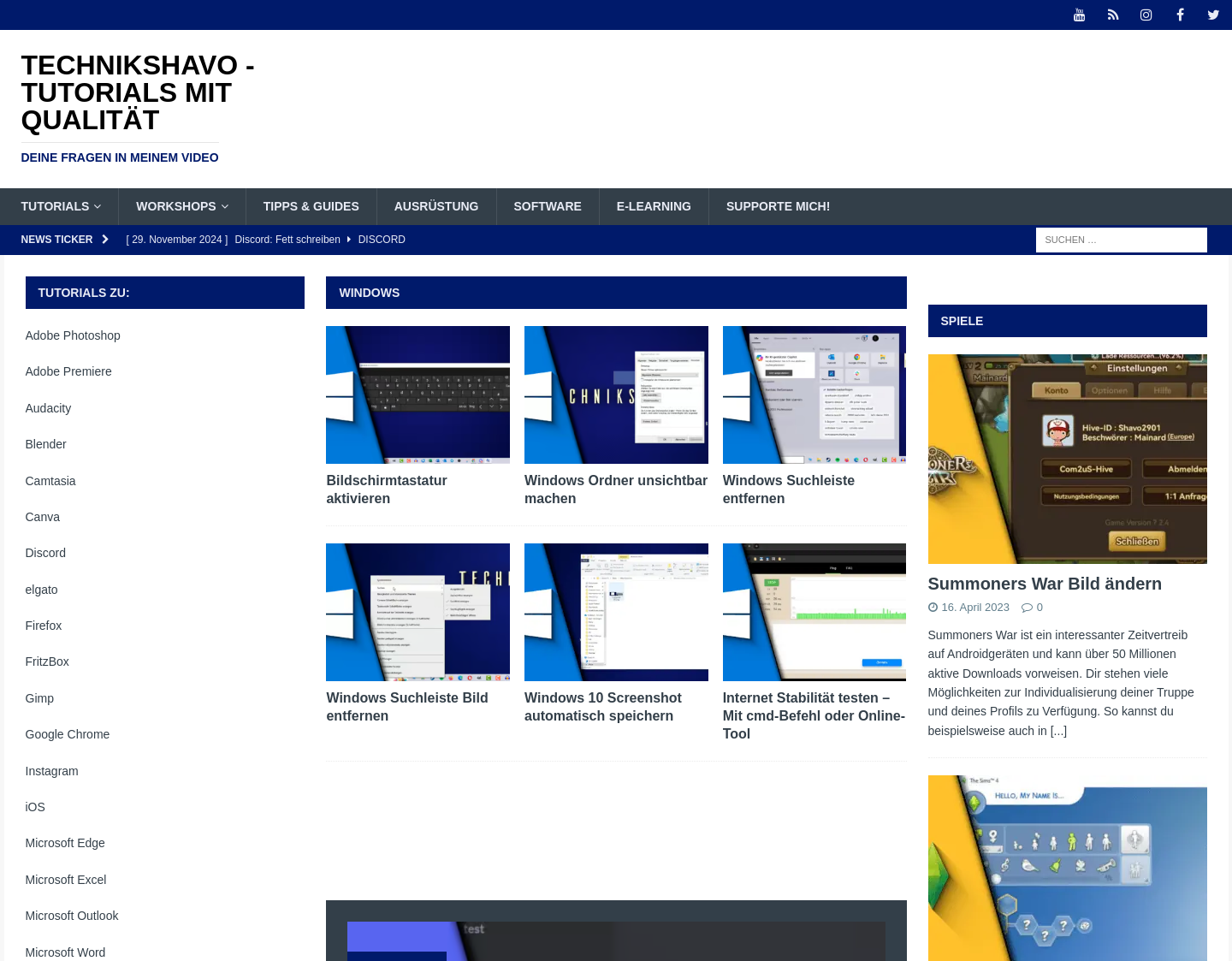Open the E-Learning menu item
The width and height of the screenshot is (1232, 961).
[654, 206]
